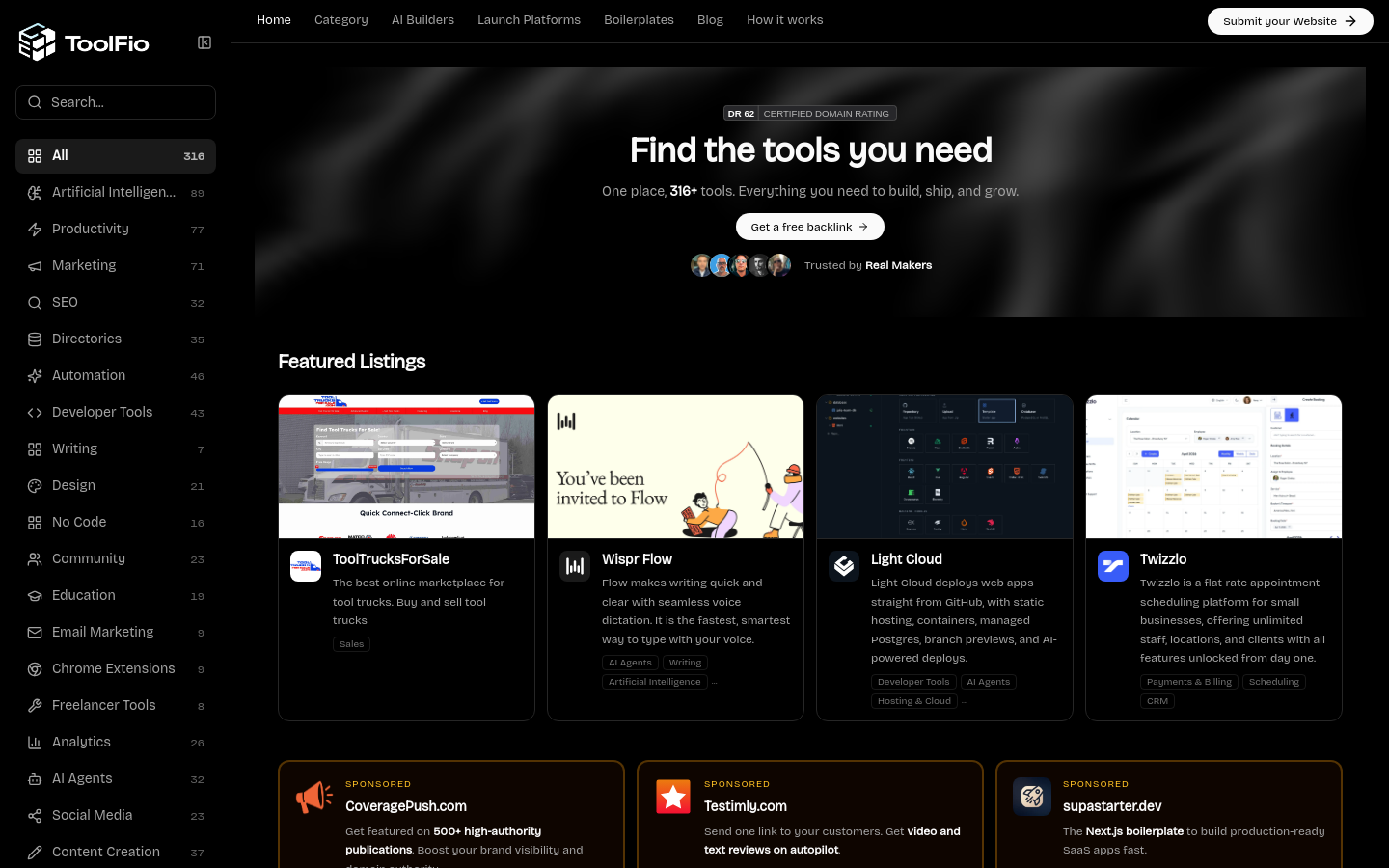Select the Payments & Billing tag

tap(1189, 682)
